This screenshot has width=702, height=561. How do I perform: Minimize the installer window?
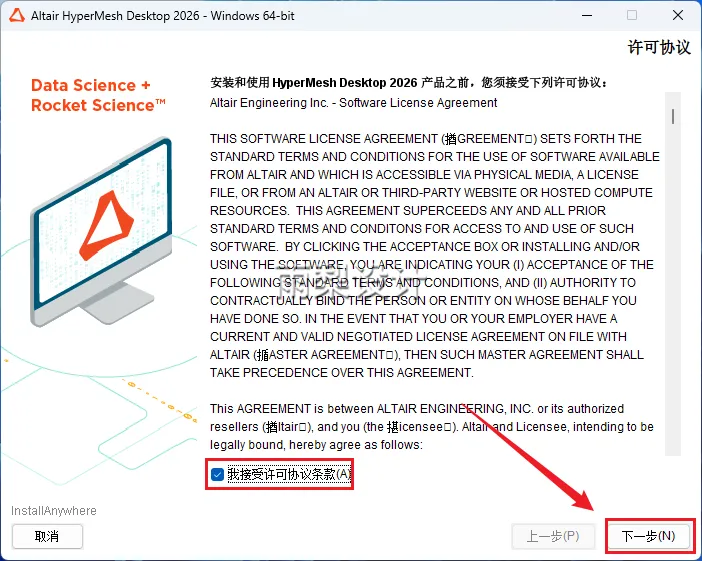point(587,16)
